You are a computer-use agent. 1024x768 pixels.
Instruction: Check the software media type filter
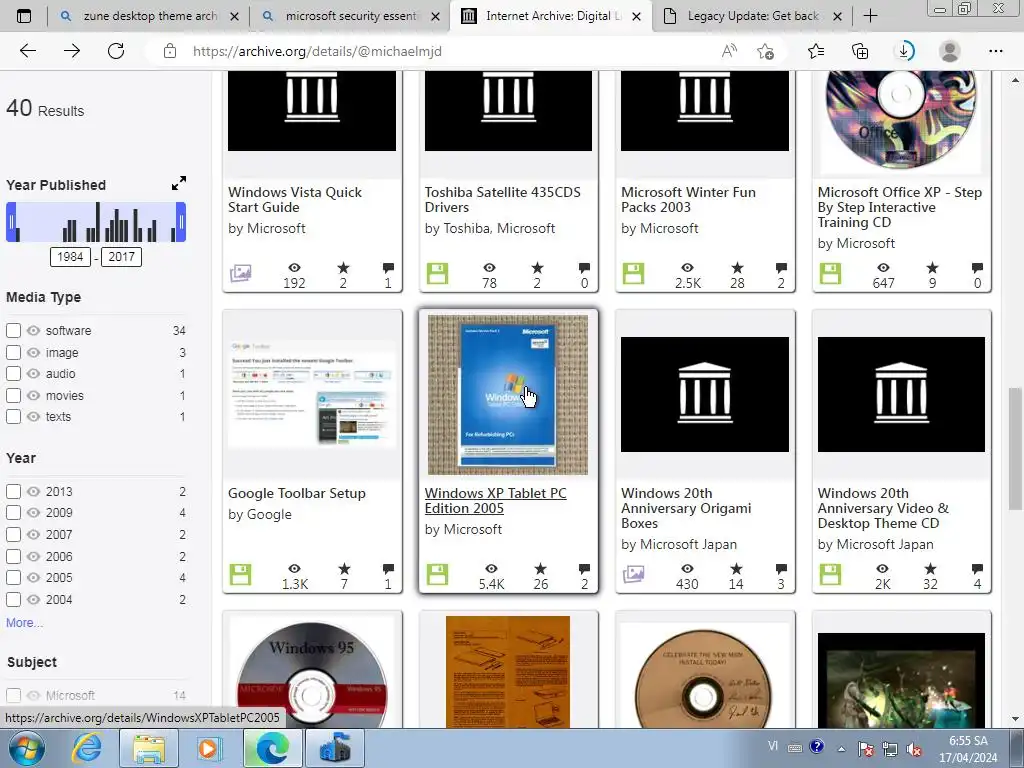point(13,330)
